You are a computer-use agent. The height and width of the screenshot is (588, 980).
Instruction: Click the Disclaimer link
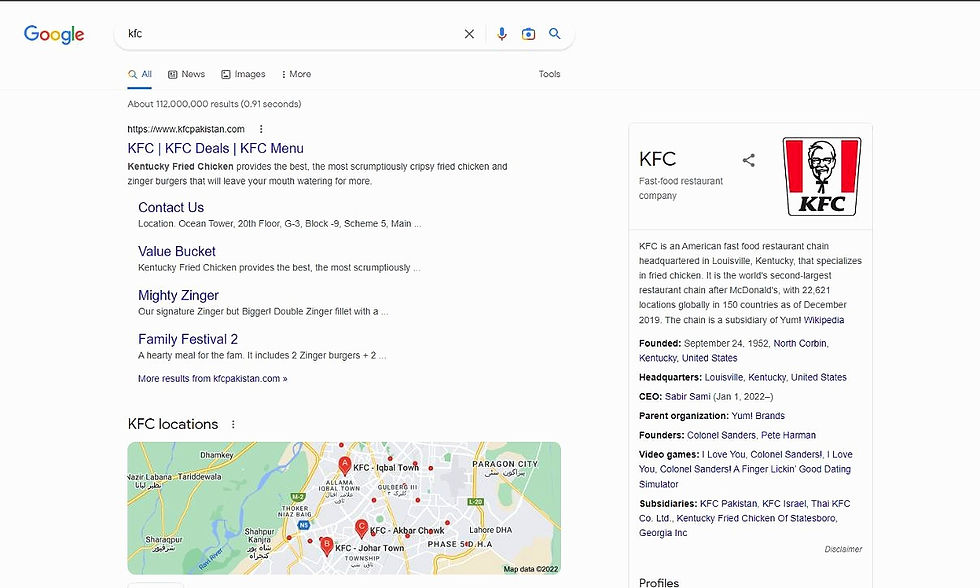(843, 549)
